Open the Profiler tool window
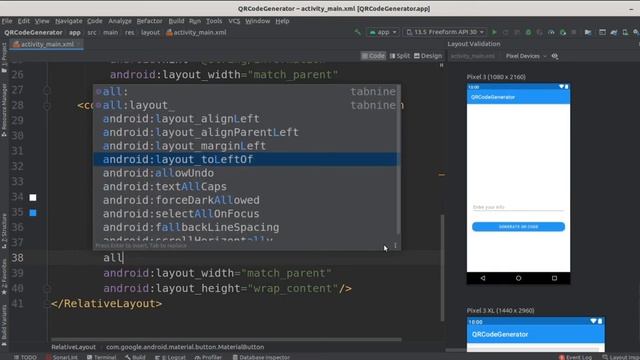 pyautogui.click(x=208, y=357)
